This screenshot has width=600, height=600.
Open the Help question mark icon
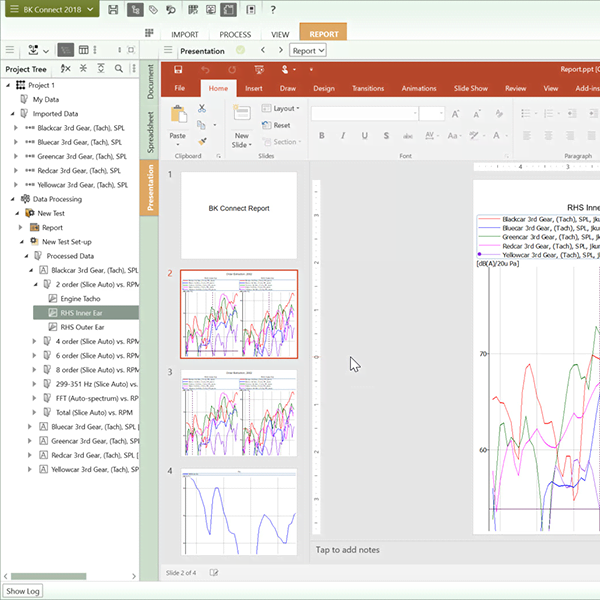coord(273,10)
